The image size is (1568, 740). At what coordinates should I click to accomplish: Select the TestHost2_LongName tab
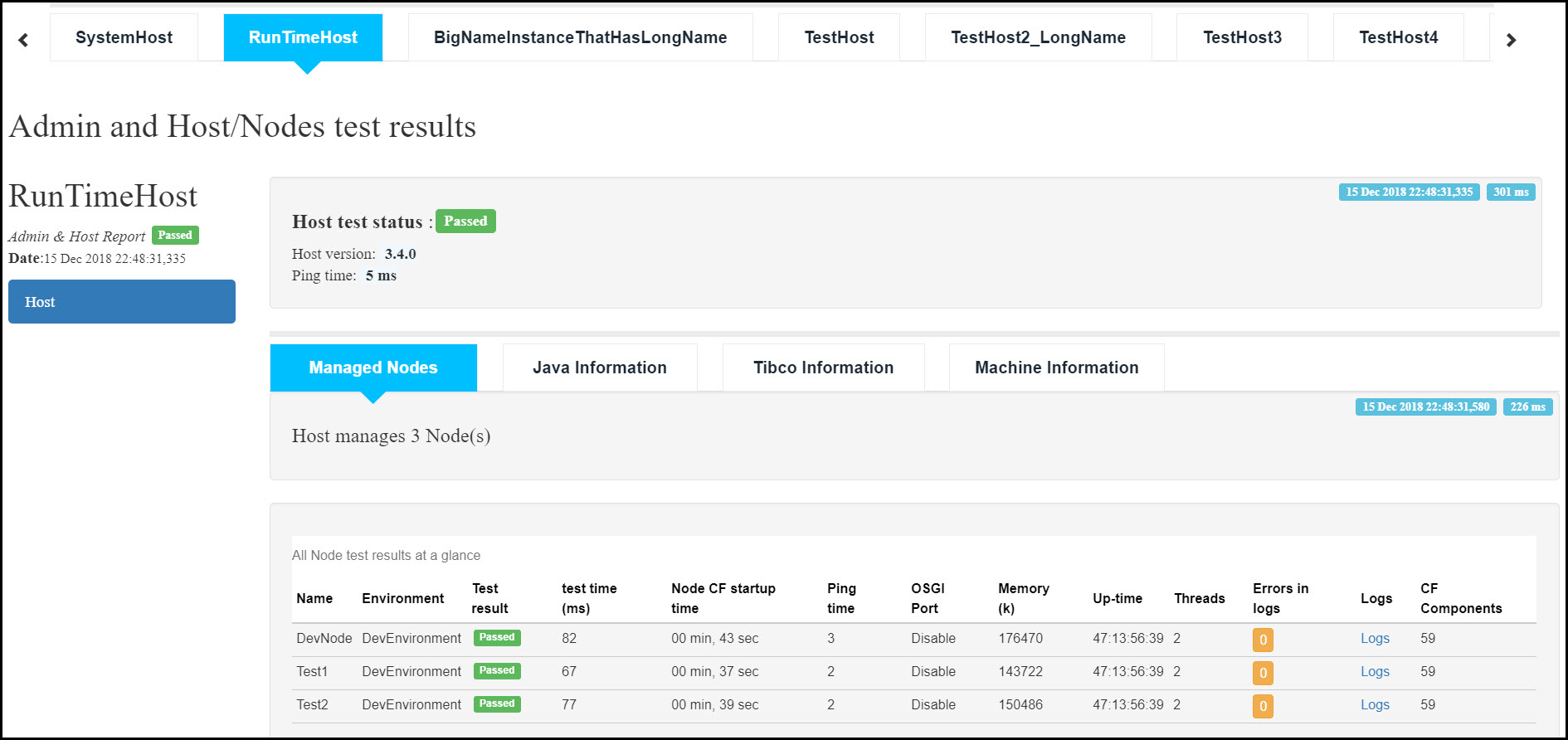pos(1038,37)
